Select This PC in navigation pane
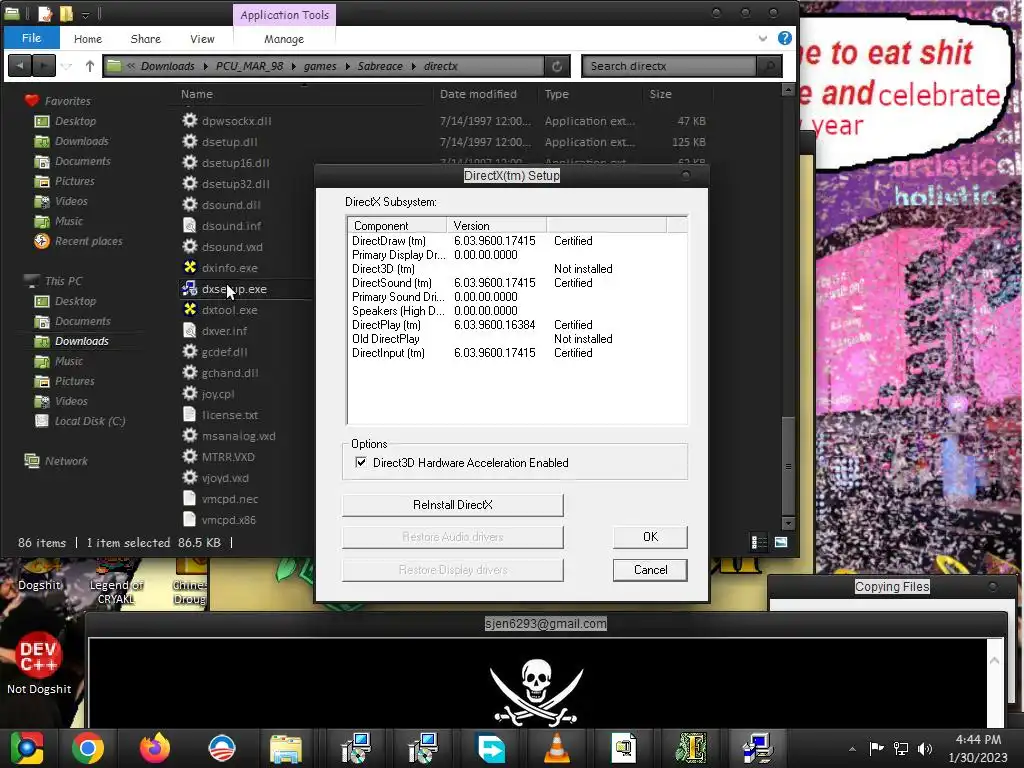 [x=63, y=281]
